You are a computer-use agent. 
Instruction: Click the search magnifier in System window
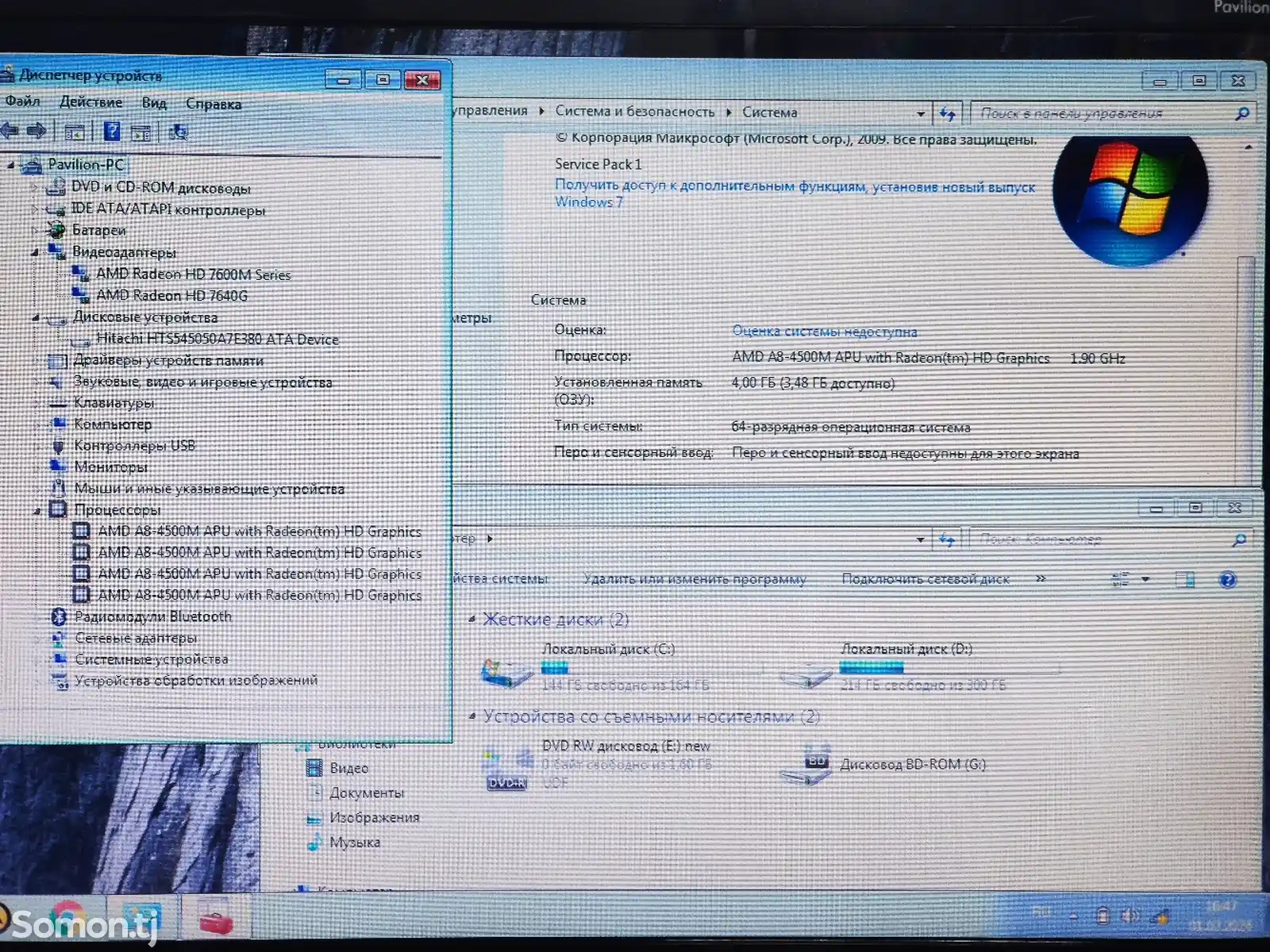[x=1242, y=114]
